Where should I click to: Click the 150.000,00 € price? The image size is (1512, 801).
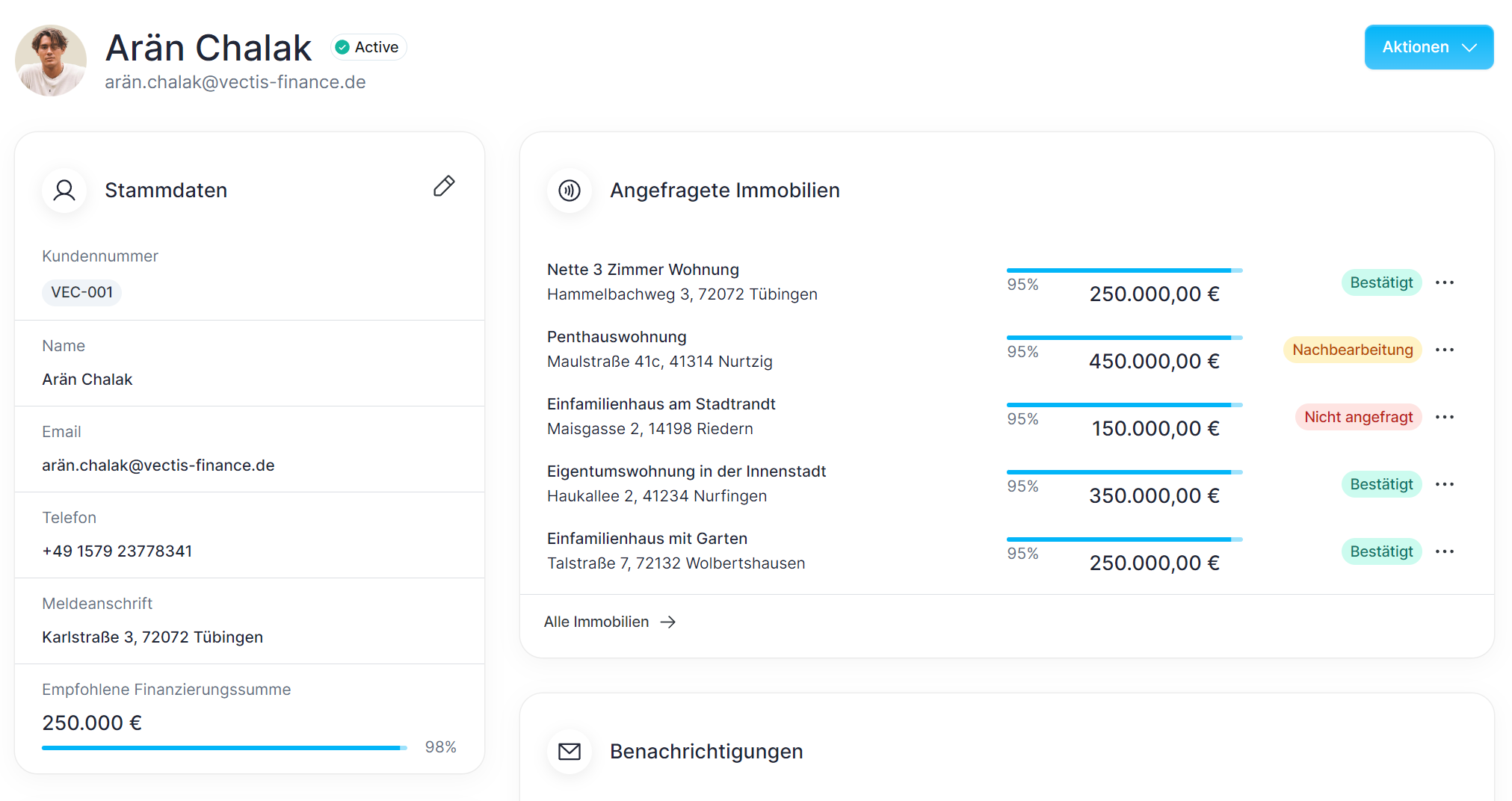[1156, 429]
